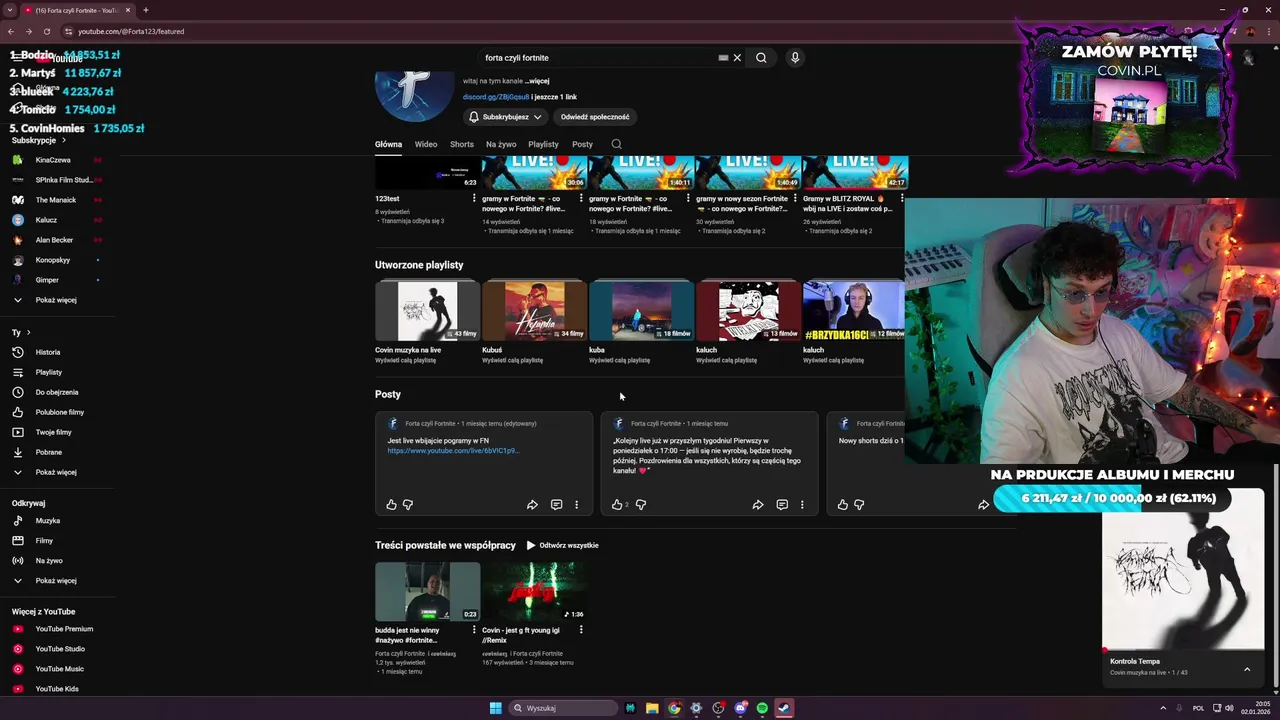Image resolution: width=1280 pixels, height=720 pixels.
Task: Select the Główna channel tab
Action: 388,144
